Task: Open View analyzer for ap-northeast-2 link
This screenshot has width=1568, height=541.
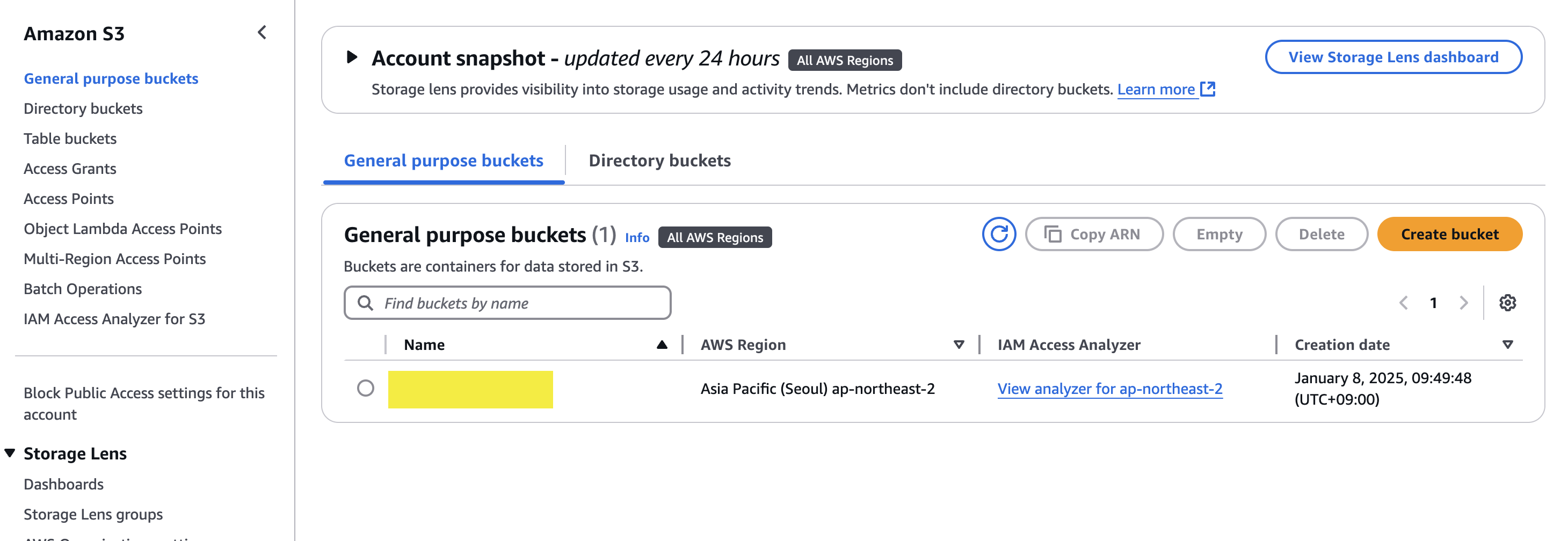Action: tap(1109, 389)
